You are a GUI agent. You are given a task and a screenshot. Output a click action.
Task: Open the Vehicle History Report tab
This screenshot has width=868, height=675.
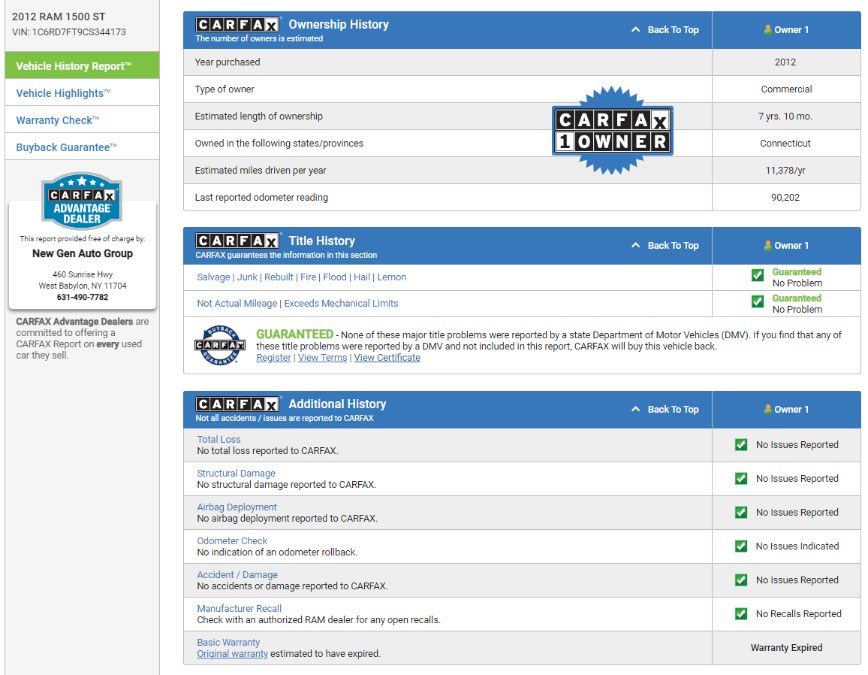pyautogui.click(x=82, y=65)
